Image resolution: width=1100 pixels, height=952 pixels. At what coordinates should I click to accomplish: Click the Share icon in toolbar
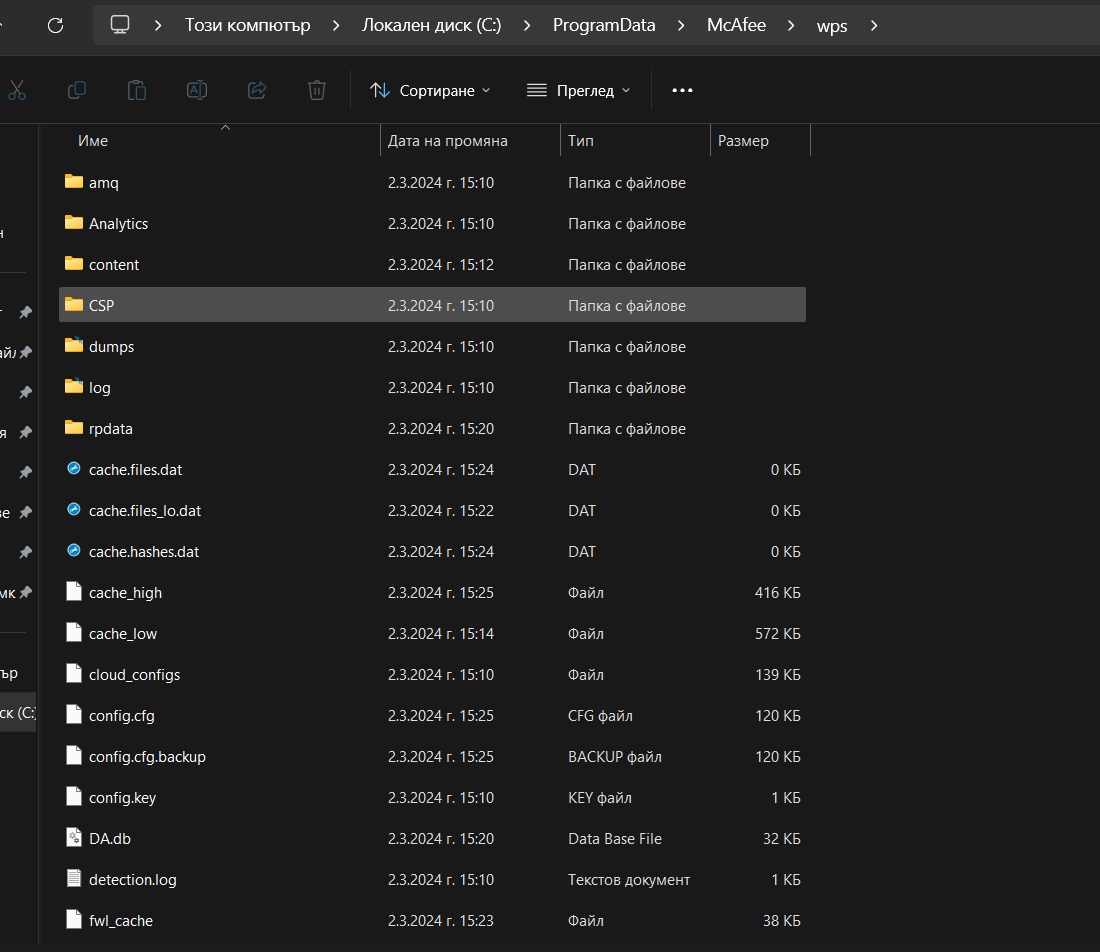coord(257,90)
